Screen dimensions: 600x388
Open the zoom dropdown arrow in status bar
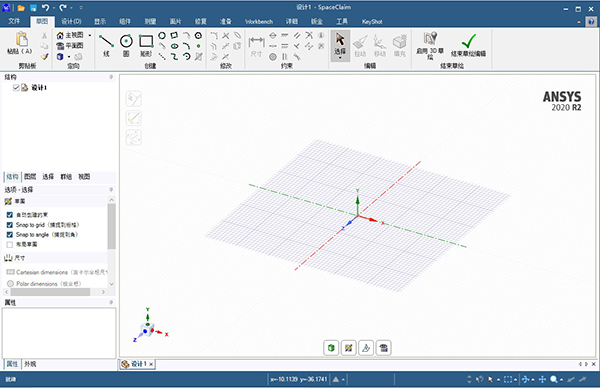(x=561, y=380)
